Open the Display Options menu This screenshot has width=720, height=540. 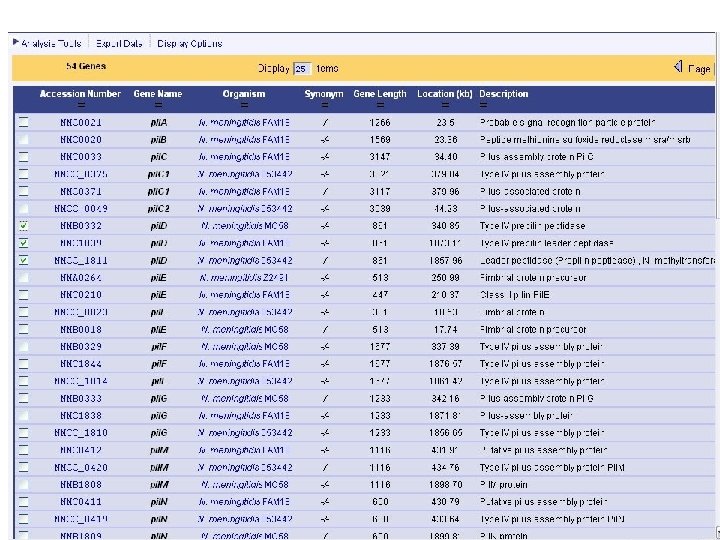tap(190, 44)
